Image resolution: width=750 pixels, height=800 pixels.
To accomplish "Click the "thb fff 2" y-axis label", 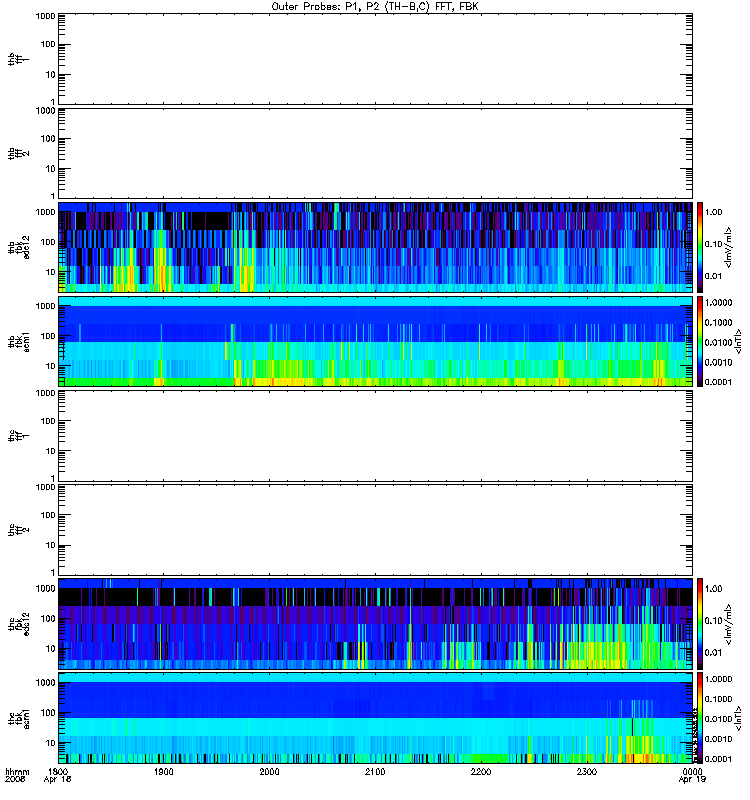I will tap(18, 154).
